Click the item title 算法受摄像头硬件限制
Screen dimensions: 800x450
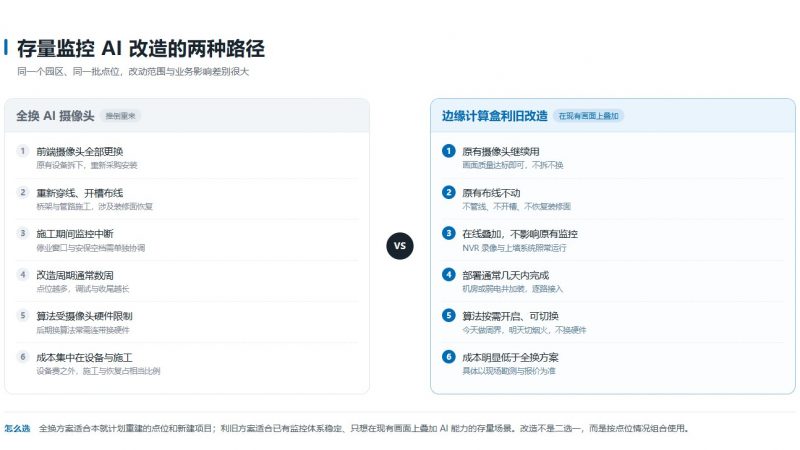[x=84, y=316]
